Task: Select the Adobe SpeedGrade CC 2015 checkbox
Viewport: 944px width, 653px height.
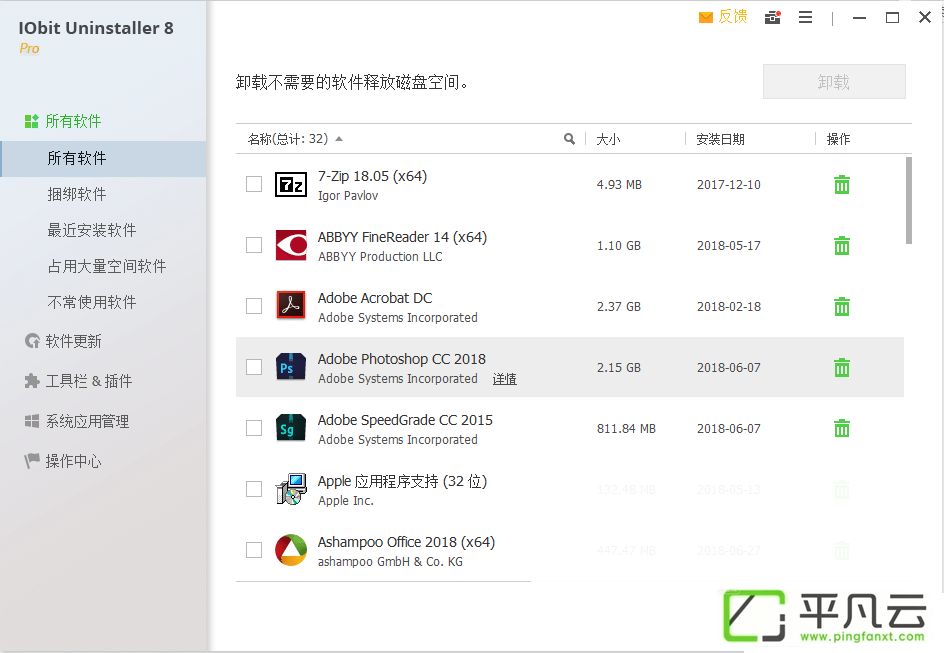Action: [254, 428]
